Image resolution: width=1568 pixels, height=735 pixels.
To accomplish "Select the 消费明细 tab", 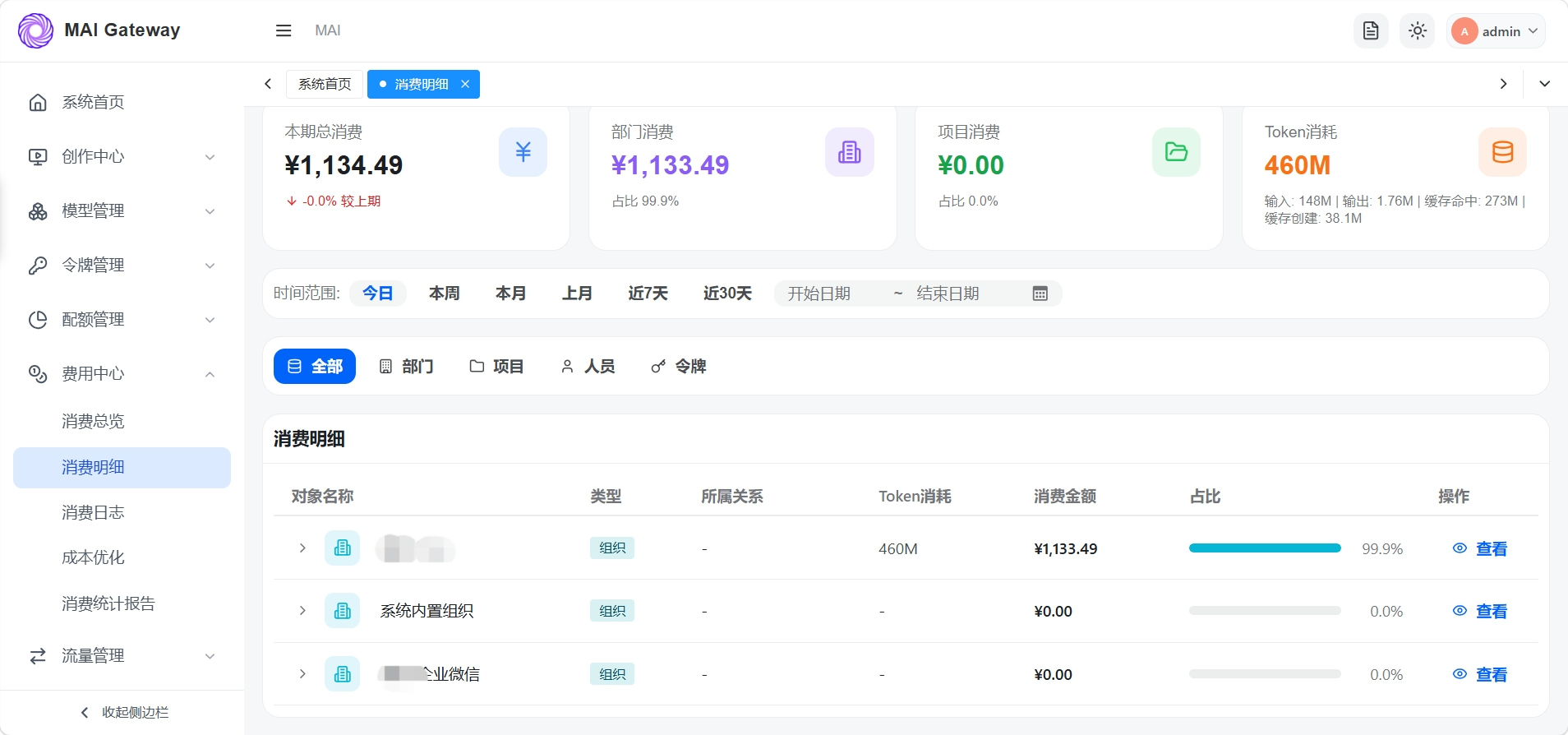I will click(x=422, y=84).
